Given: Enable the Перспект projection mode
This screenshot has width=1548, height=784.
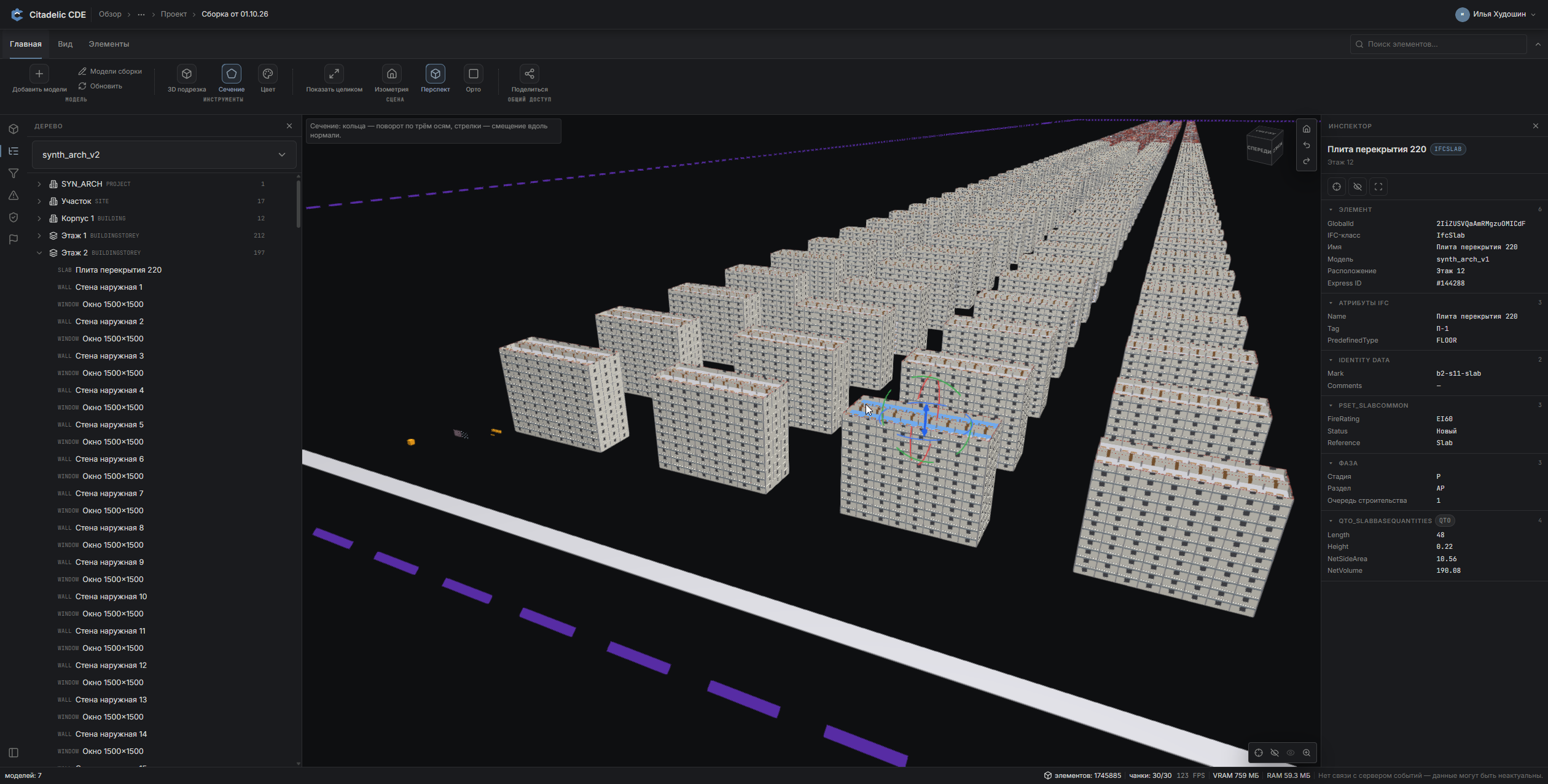Looking at the screenshot, I should (436, 74).
